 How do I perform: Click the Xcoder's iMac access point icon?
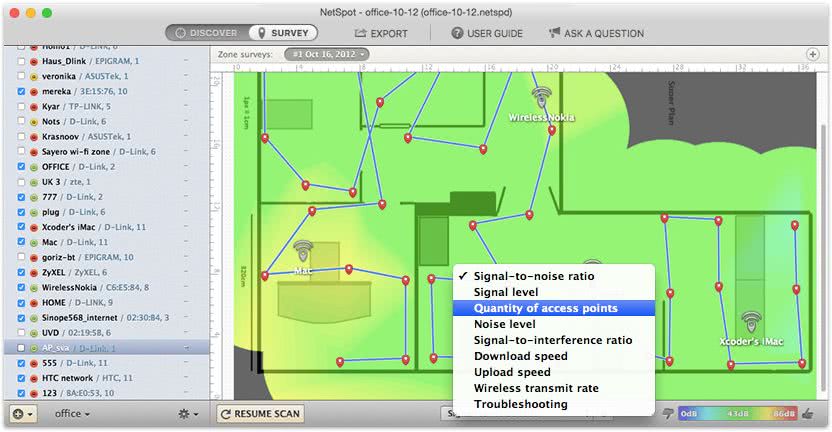click(751, 322)
